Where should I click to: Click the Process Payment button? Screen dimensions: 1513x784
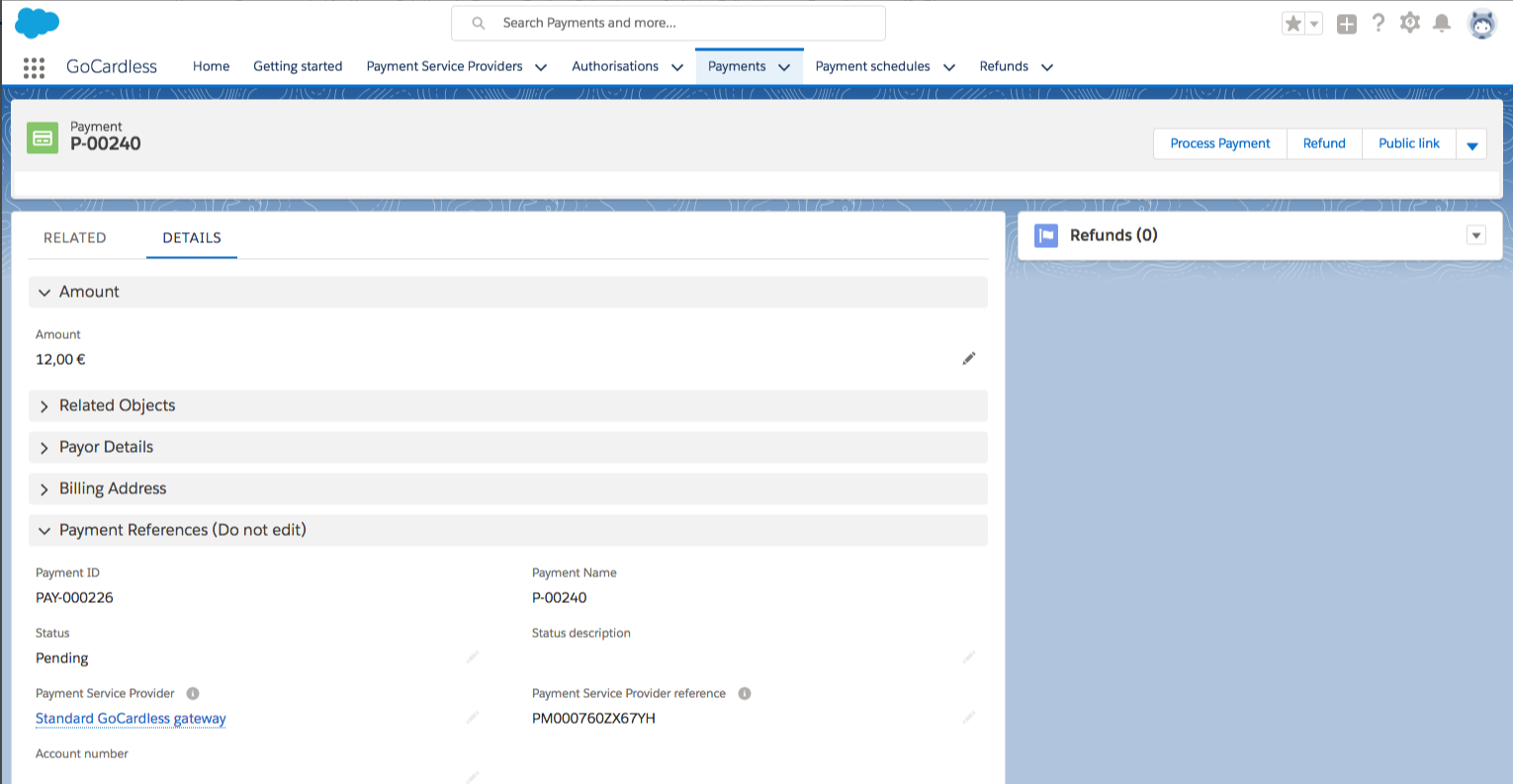(x=1220, y=143)
